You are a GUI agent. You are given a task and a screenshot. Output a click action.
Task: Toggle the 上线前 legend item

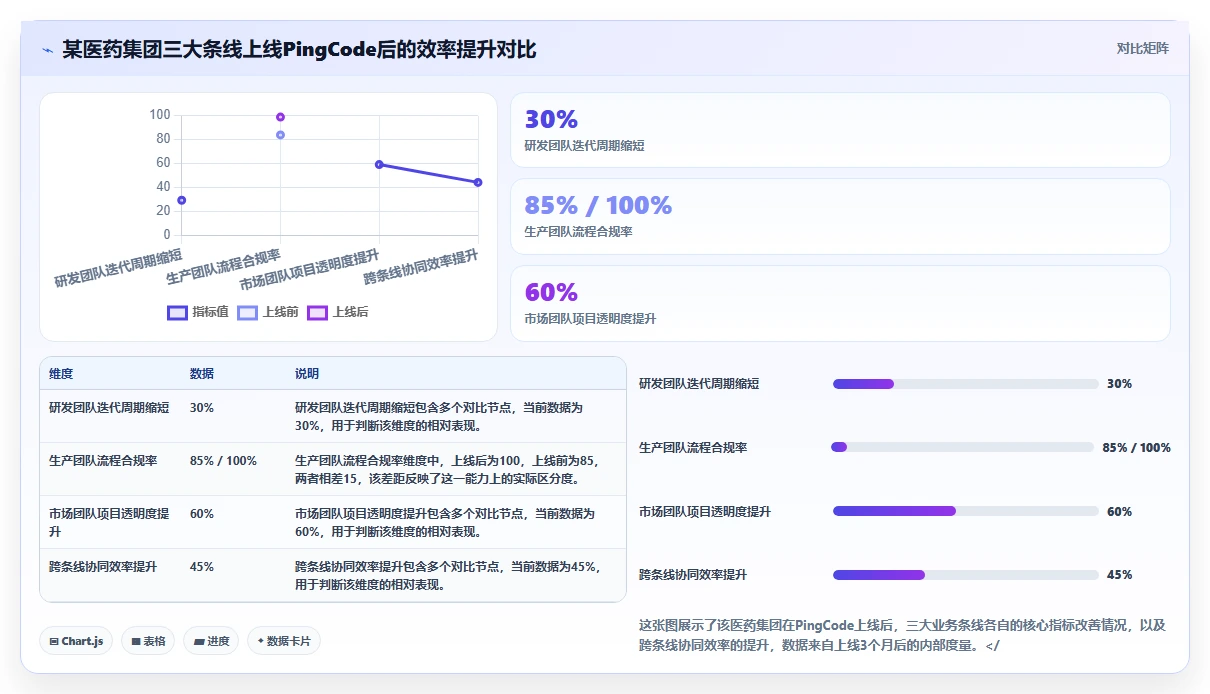tap(268, 312)
